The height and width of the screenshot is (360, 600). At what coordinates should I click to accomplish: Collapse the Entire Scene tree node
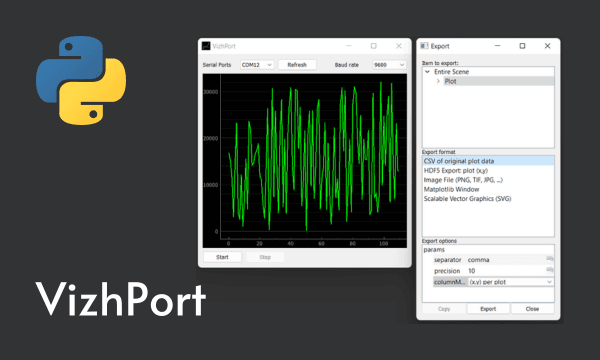pos(427,72)
